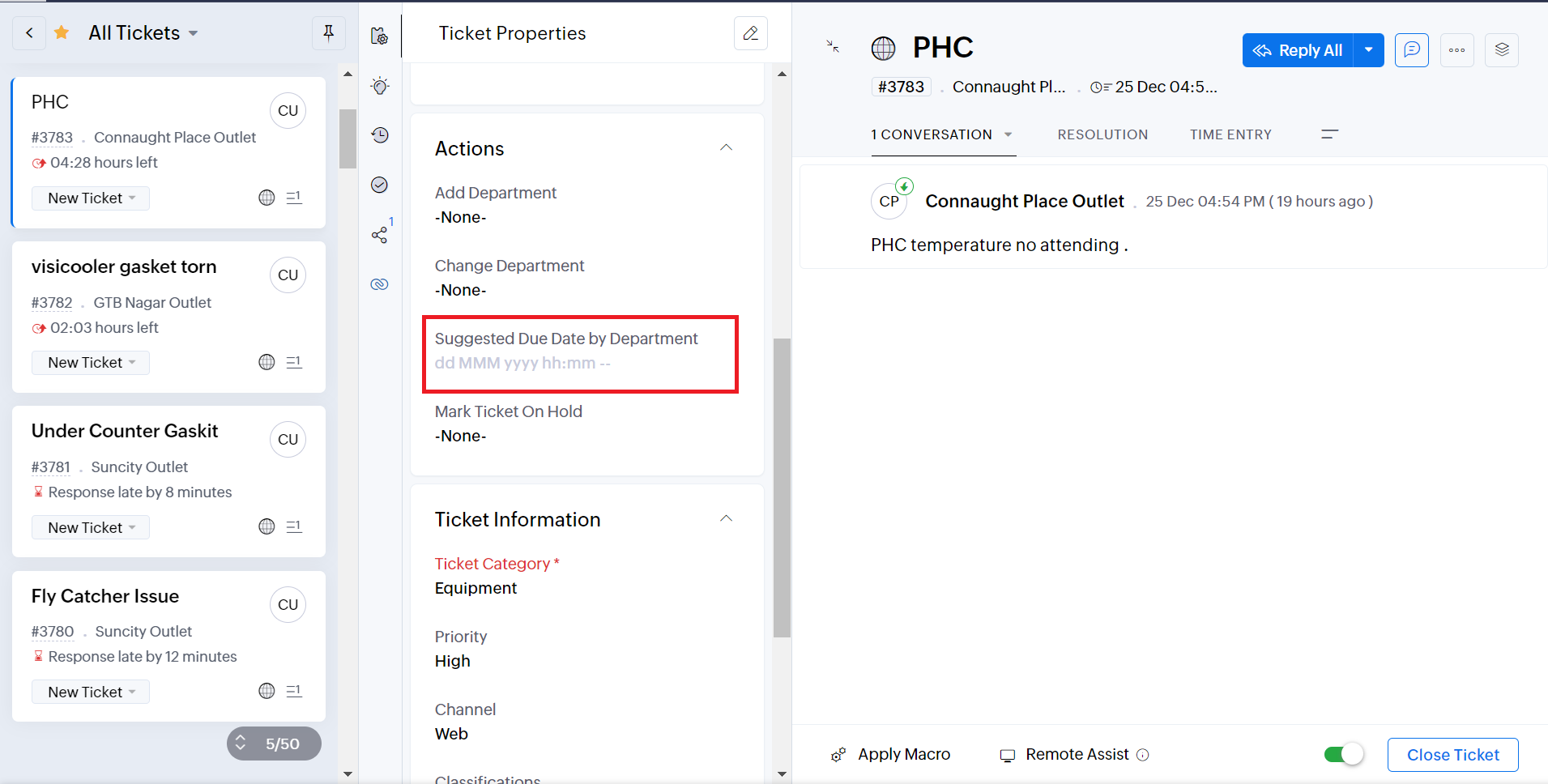Click the Suggested Due Date input field
The image size is (1548, 784).
tap(522, 364)
